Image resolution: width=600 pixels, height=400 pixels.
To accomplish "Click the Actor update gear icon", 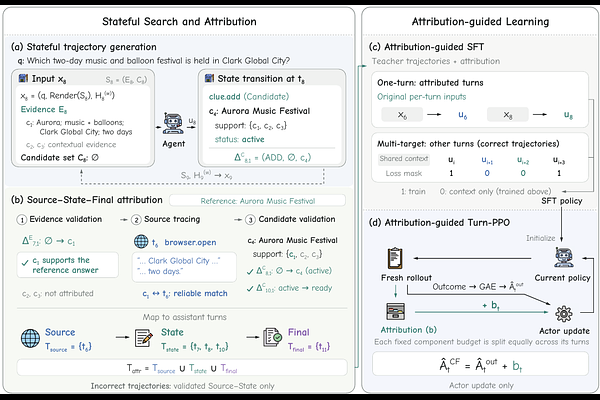I will (564, 314).
